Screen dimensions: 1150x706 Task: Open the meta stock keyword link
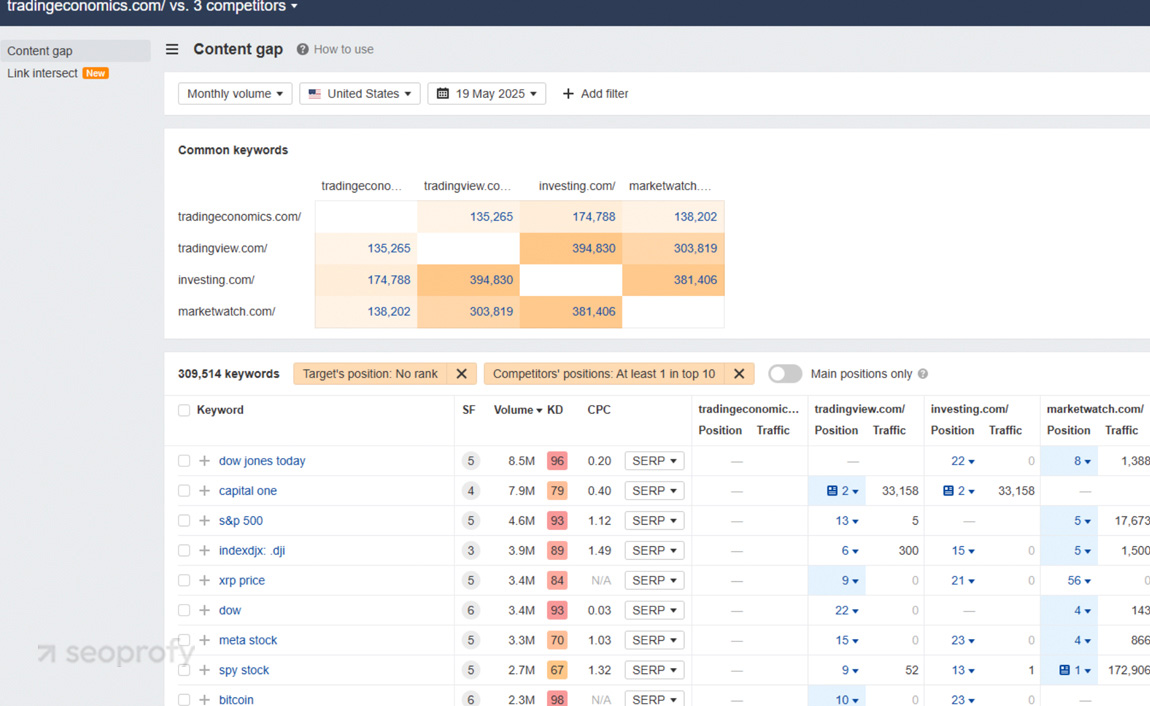click(x=248, y=640)
